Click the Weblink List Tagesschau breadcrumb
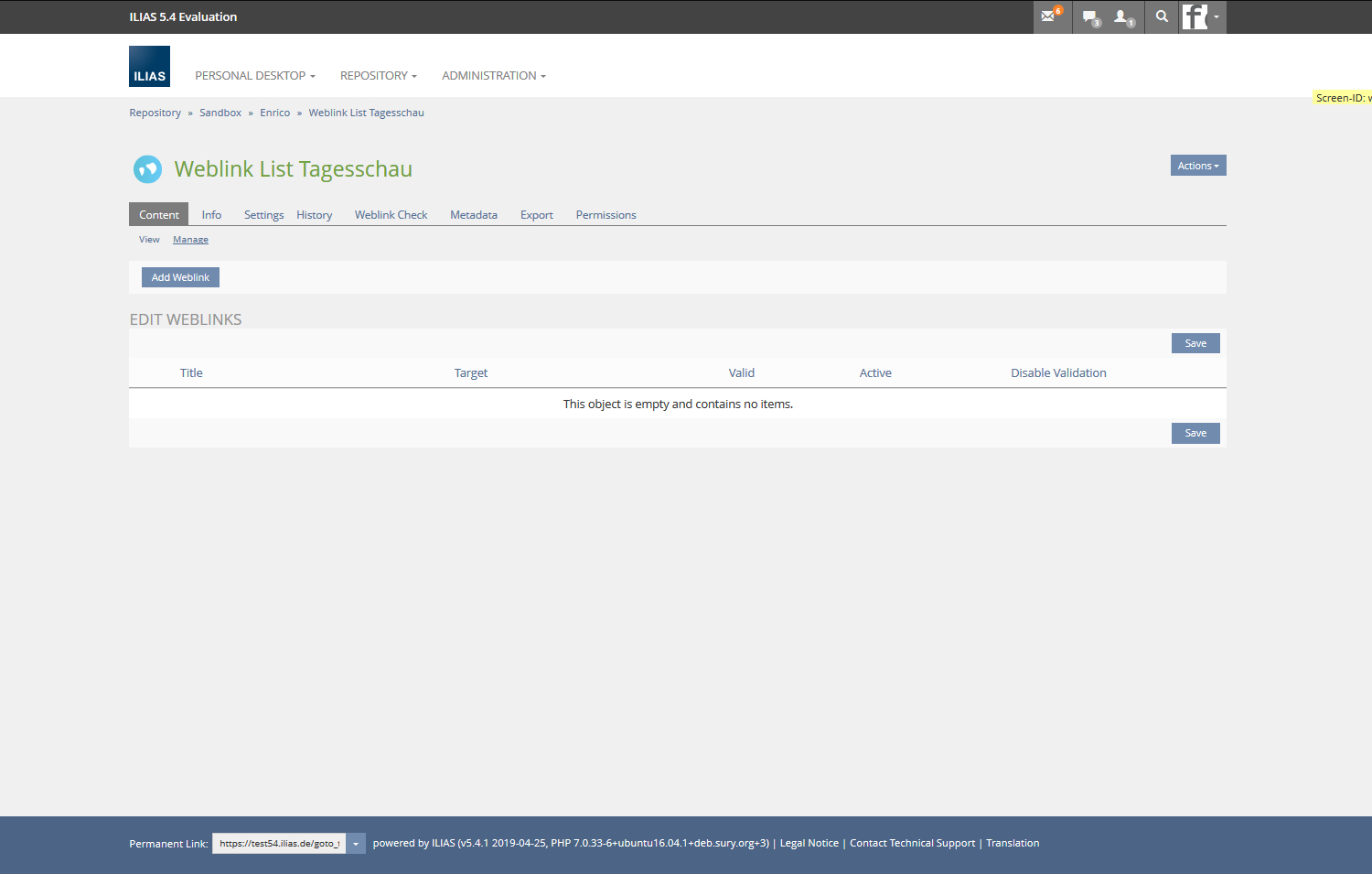This screenshot has height=874, width=1372. tap(366, 113)
